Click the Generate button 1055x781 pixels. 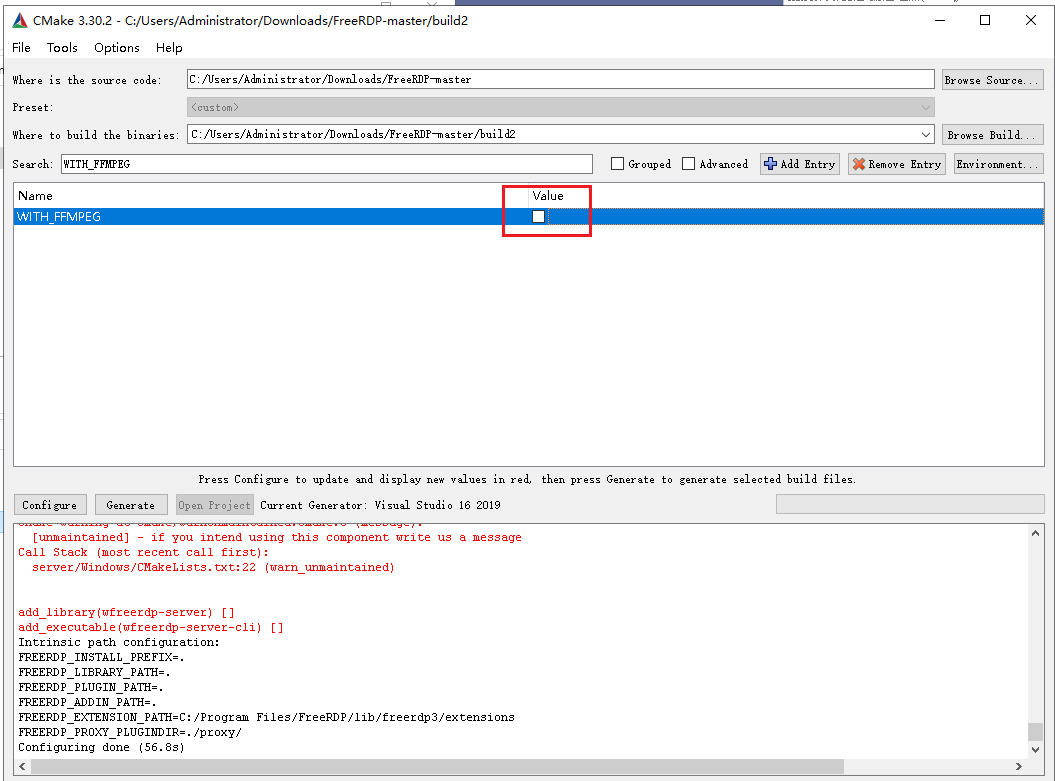click(131, 505)
